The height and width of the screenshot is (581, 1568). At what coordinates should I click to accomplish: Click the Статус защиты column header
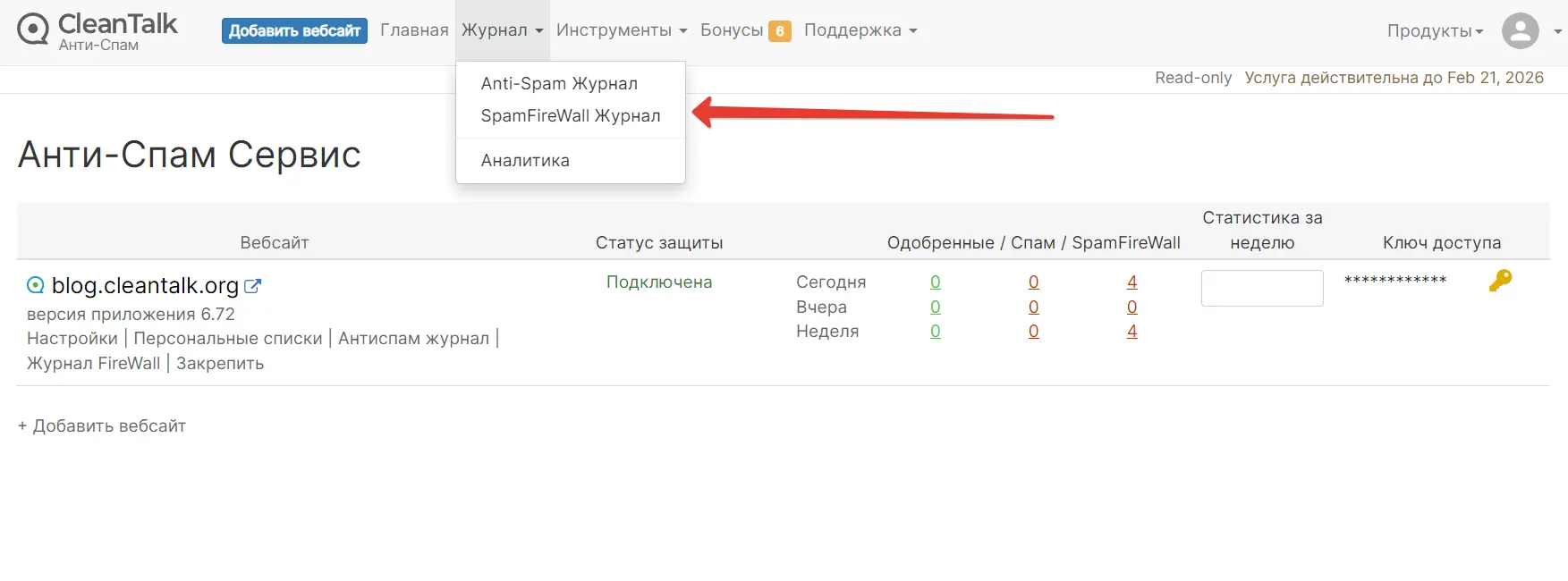point(659,242)
